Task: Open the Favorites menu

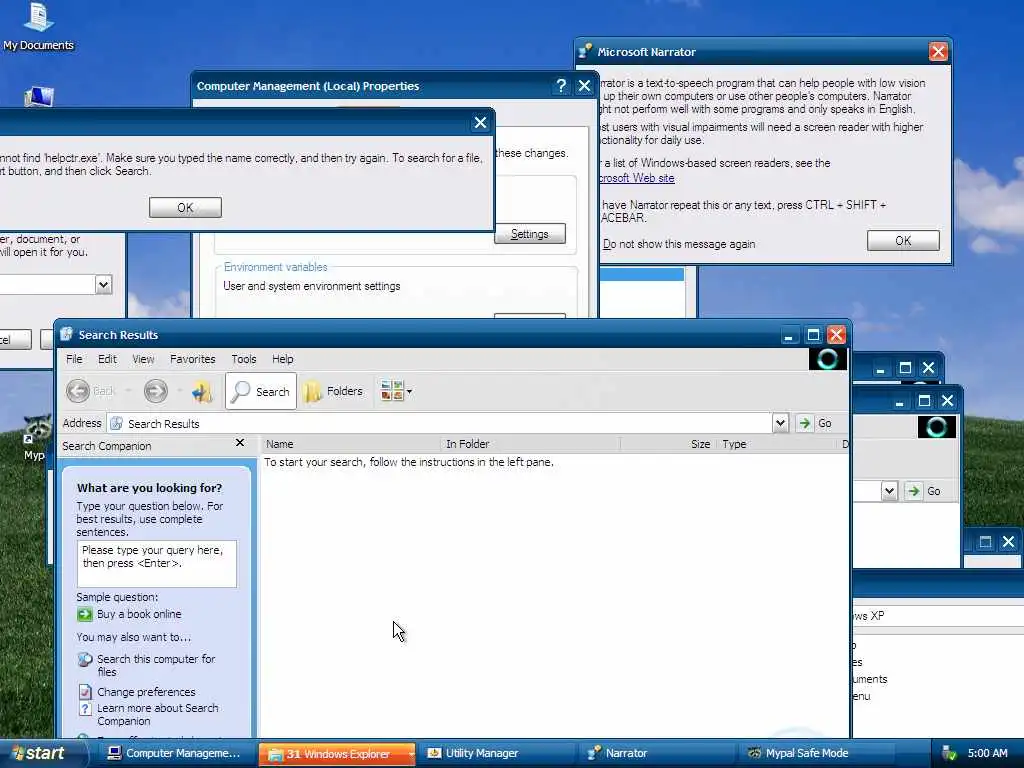Action: point(193,359)
